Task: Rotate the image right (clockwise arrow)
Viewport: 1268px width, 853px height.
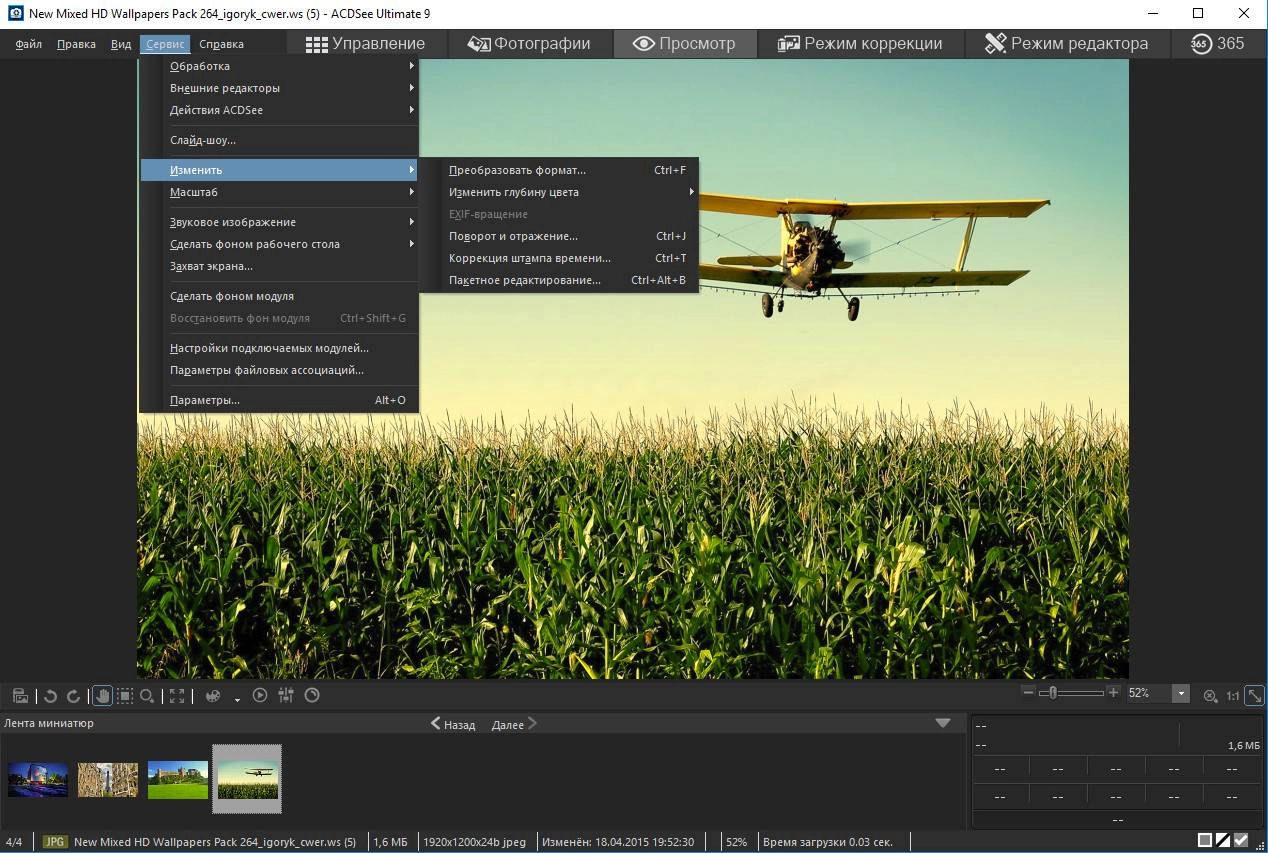Action: (x=73, y=695)
